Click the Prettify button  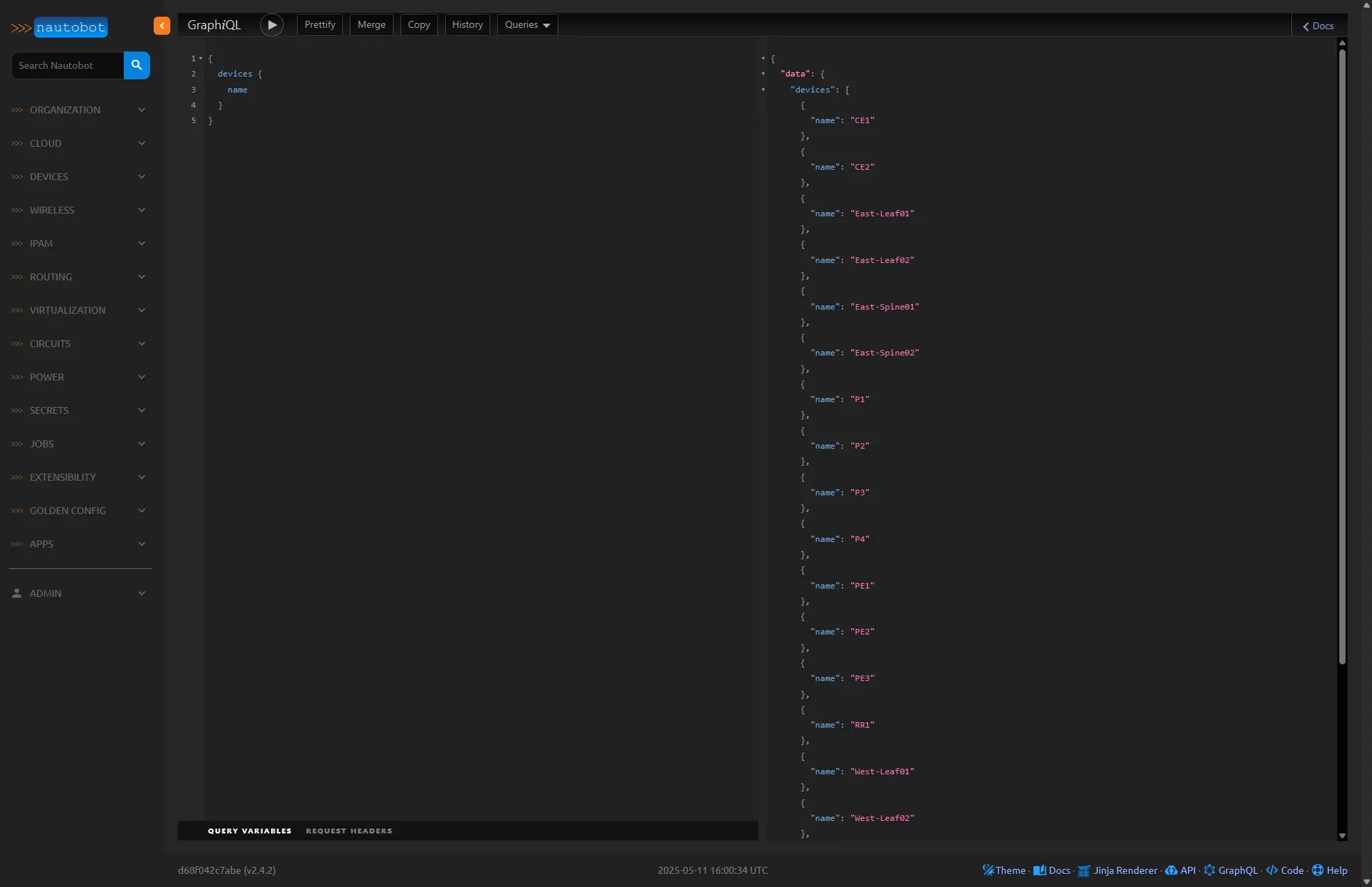coord(320,25)
